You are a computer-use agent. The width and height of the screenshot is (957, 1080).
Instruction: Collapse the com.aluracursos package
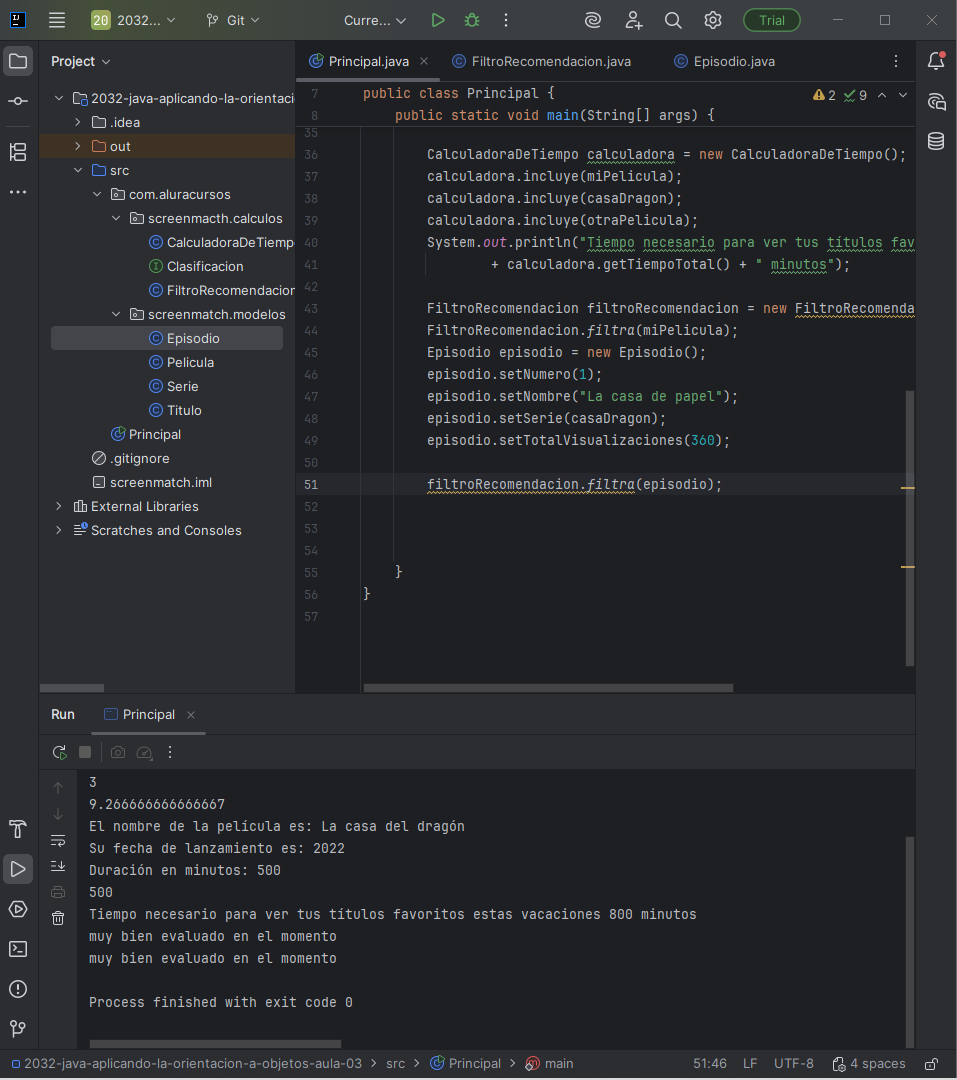point(97,194)
